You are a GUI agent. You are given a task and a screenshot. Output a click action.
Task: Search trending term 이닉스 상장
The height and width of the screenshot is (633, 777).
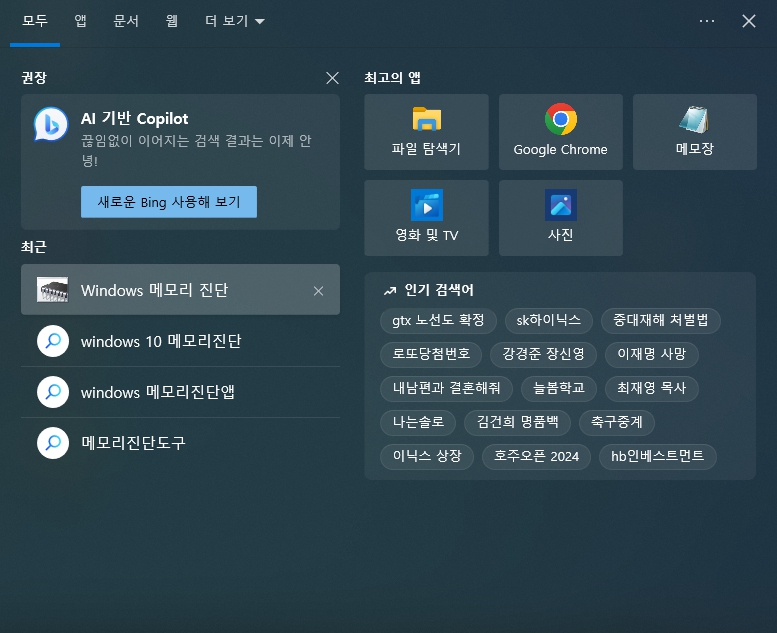point(427,456)
